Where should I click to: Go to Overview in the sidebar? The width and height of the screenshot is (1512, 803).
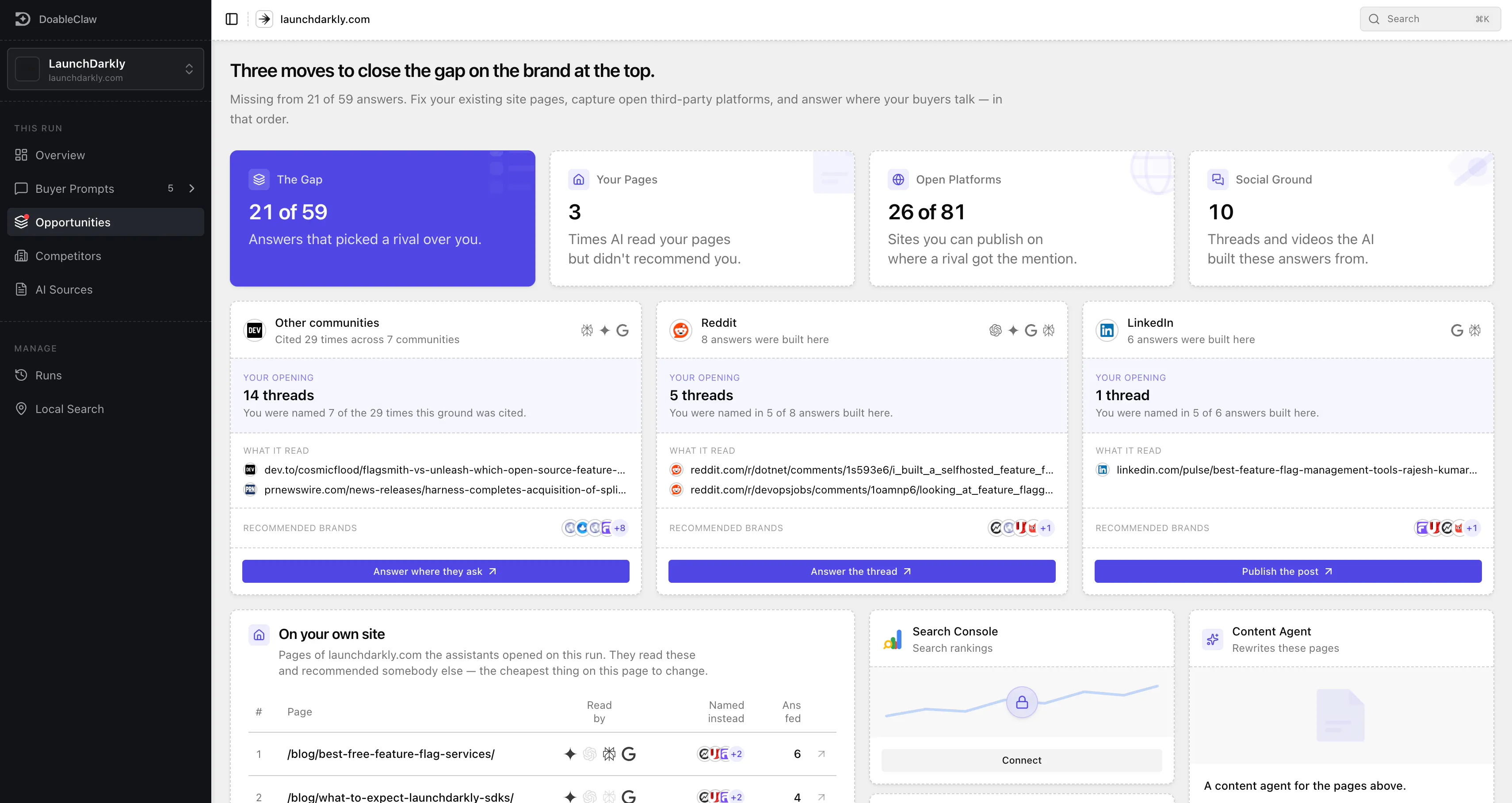pyautogui.click(x=106, y=155)
